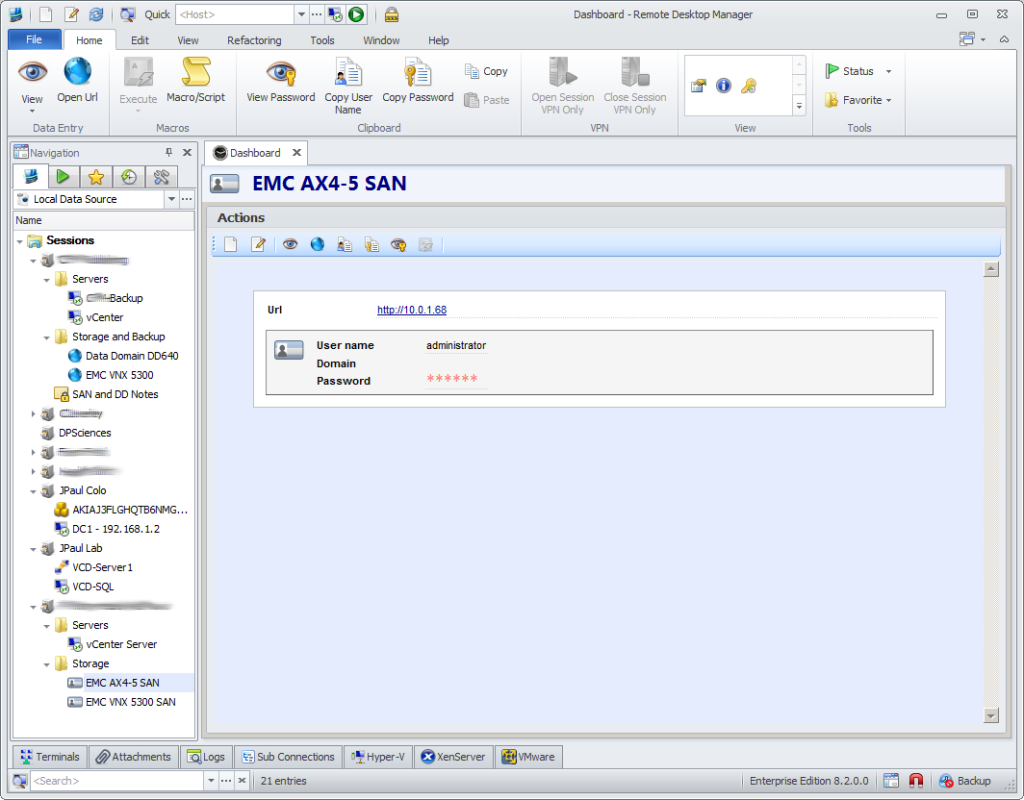Image resolution: width=1024 pixels, height=800 pixels.
Task: Click Copy Password ribbon icon
Action: click(x=417, y=72)
